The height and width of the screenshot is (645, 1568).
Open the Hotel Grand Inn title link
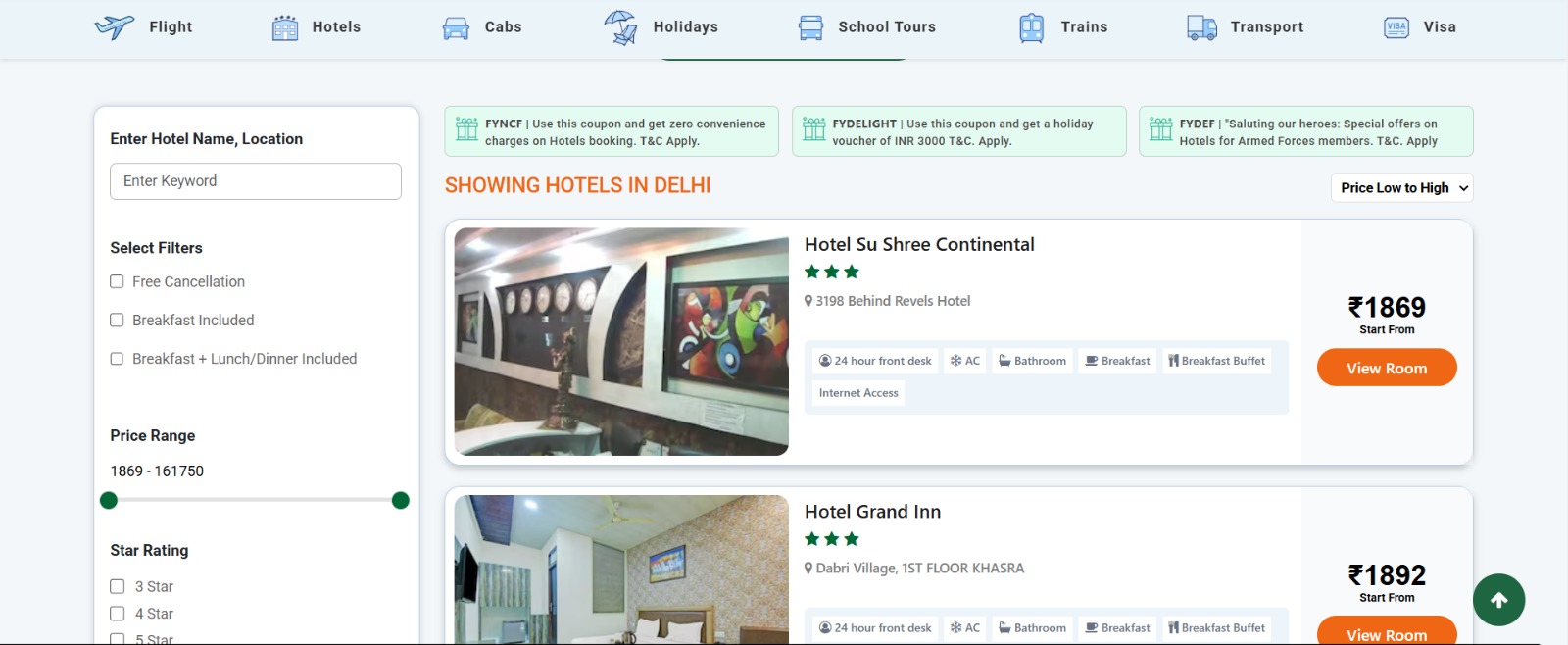coord(872,512)
